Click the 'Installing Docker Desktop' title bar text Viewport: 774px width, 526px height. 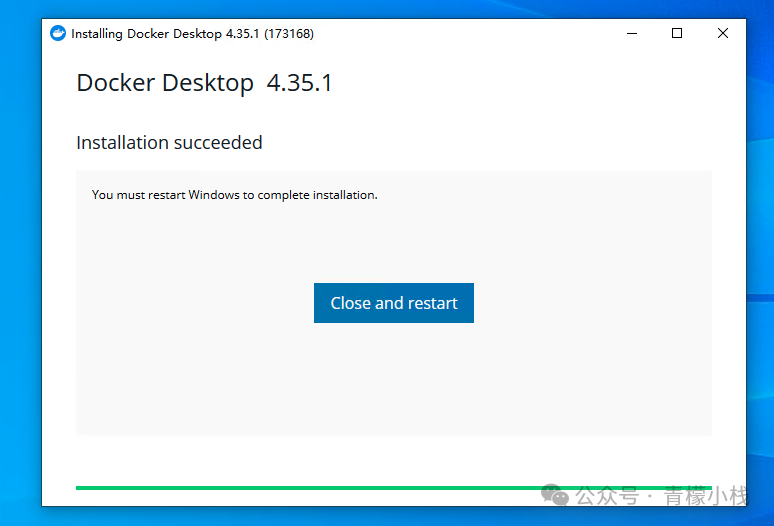point(146,34)
